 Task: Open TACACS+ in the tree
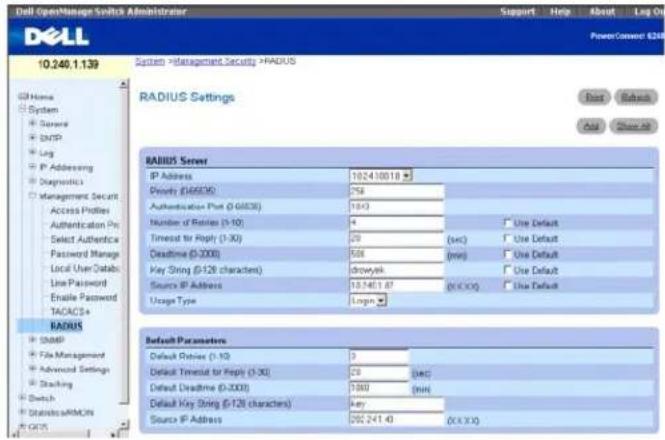(x=70, y=311)
